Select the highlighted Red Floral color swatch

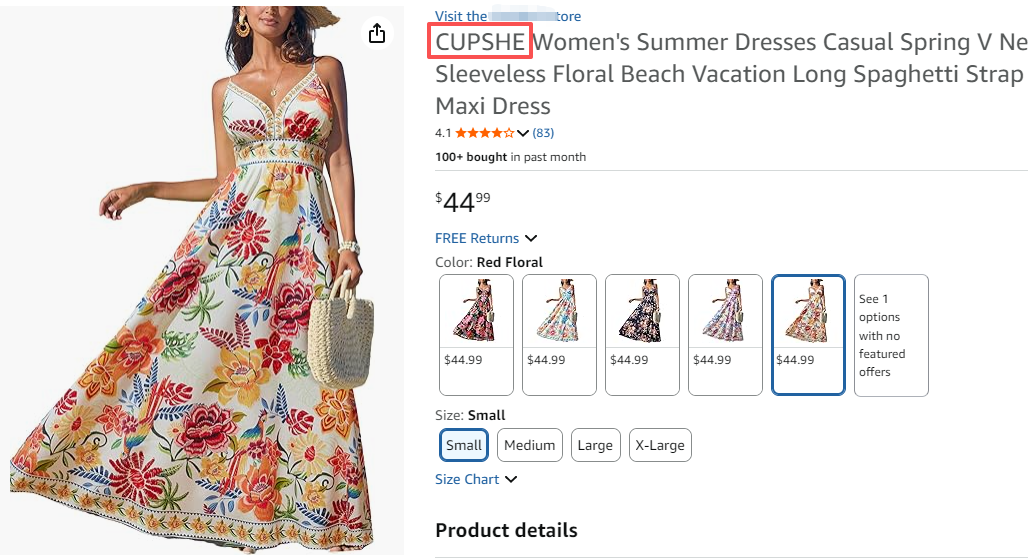click(x=809, y=334)
